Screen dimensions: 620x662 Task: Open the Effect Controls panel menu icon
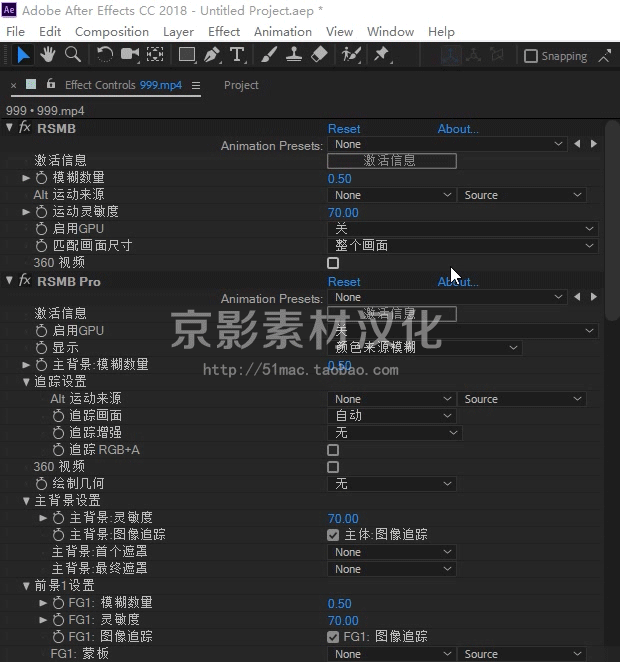tap(196, 86)
